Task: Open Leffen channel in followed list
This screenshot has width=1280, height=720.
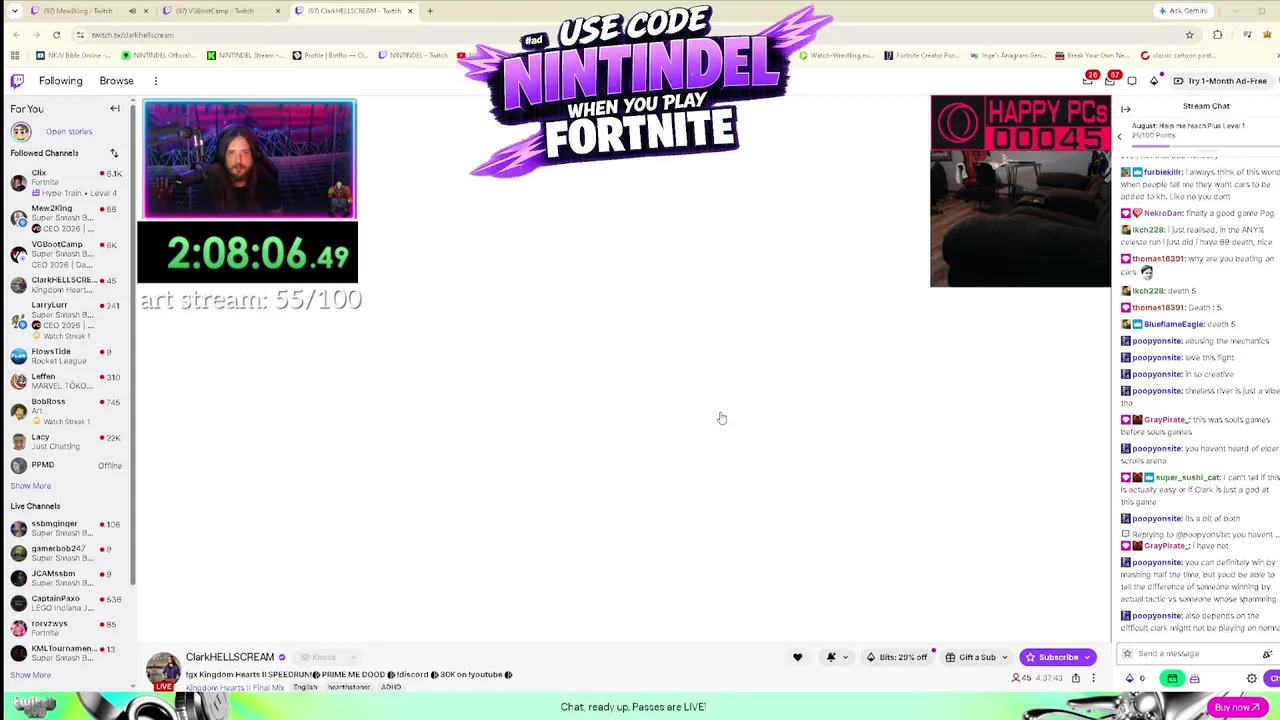Action: [66, 382]
